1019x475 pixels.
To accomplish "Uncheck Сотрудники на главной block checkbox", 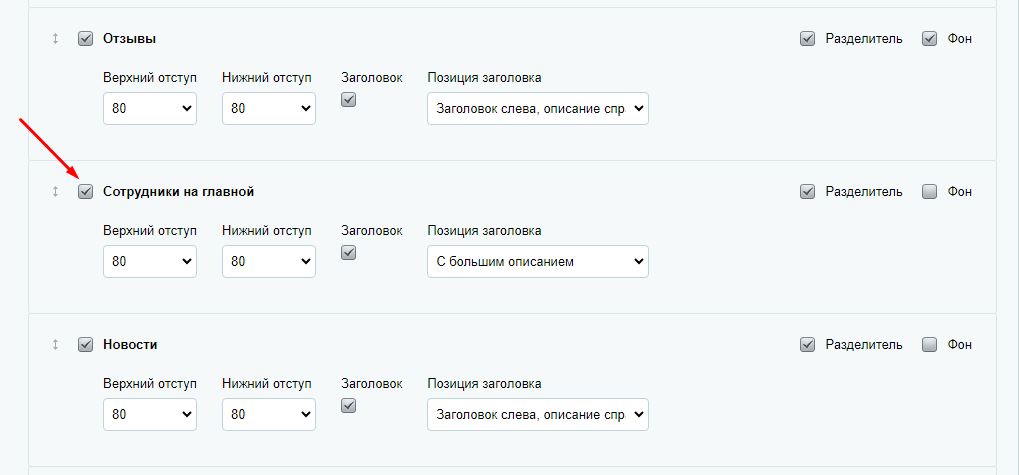I will [x=86, y=192].
